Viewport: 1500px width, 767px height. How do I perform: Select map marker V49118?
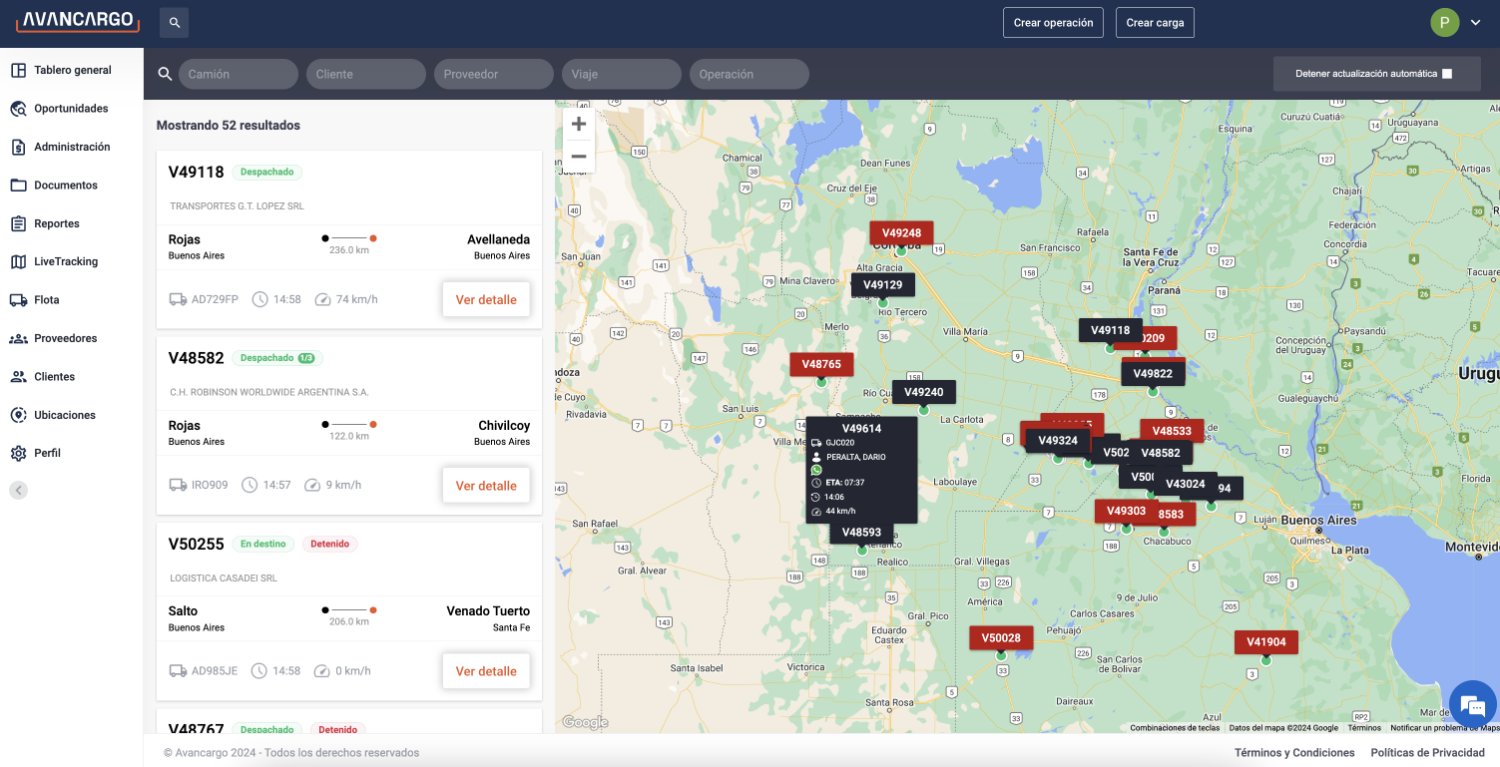1110,330
